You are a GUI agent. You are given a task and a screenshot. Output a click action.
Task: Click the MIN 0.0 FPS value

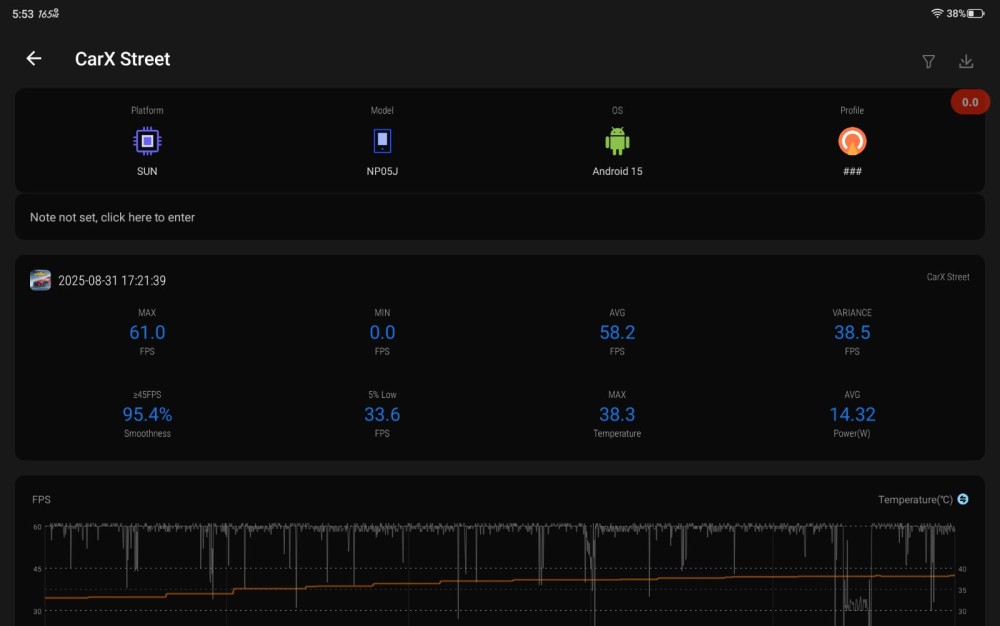(x=382, y=332)
